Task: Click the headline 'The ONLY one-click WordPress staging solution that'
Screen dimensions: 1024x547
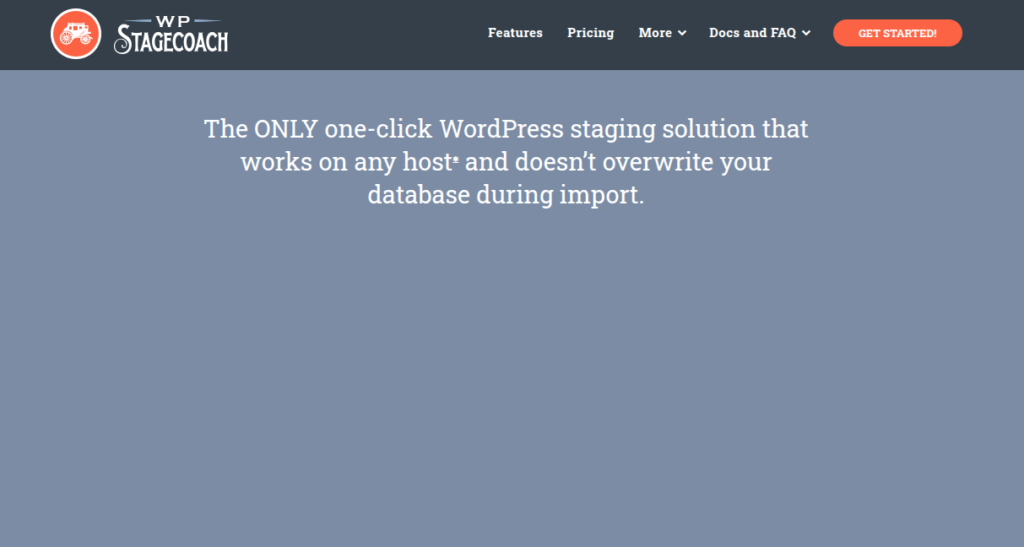Action: coord(506,129)
